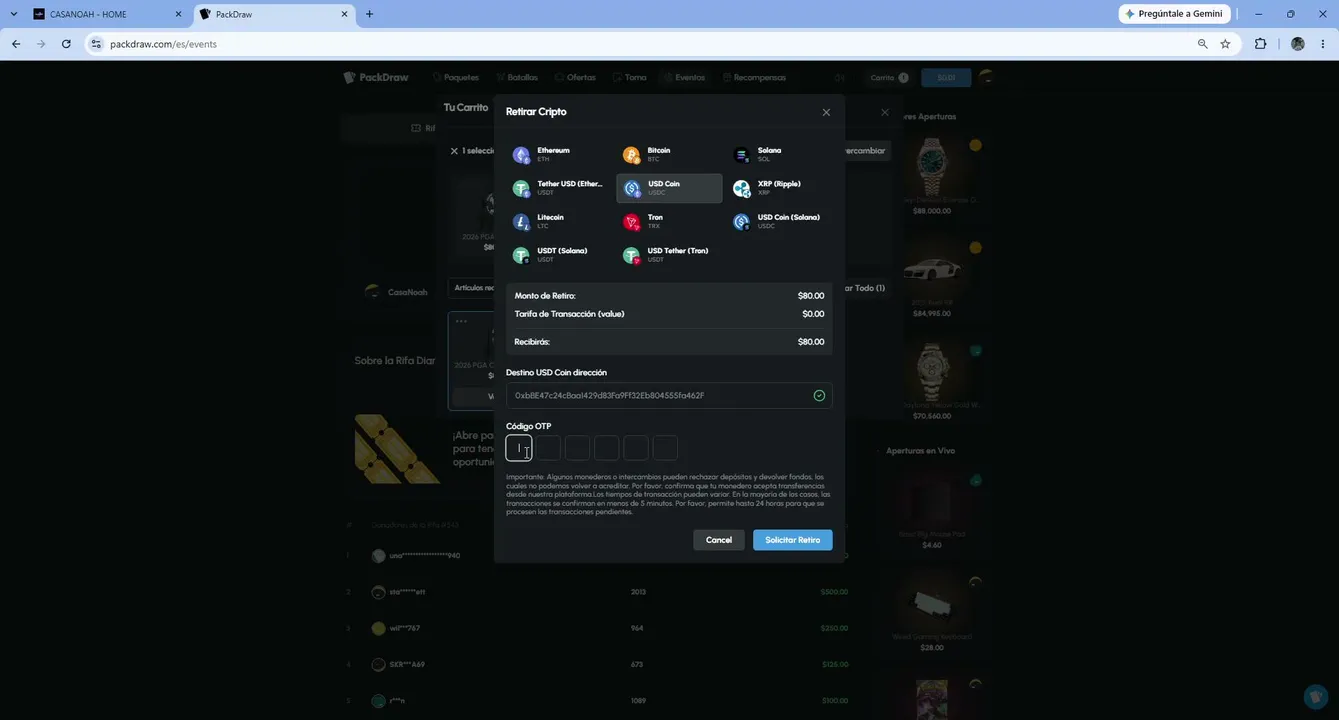
Task: Open the $28.00 gaming keyboard thumbnail
Action: click(932, 603)
